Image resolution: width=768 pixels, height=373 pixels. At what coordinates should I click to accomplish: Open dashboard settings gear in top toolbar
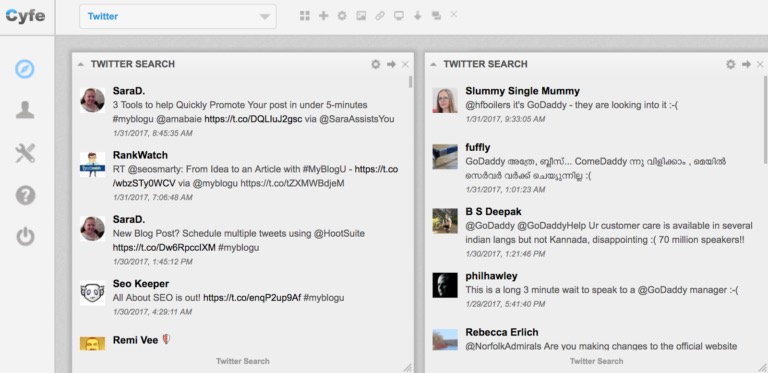point(342,16)
